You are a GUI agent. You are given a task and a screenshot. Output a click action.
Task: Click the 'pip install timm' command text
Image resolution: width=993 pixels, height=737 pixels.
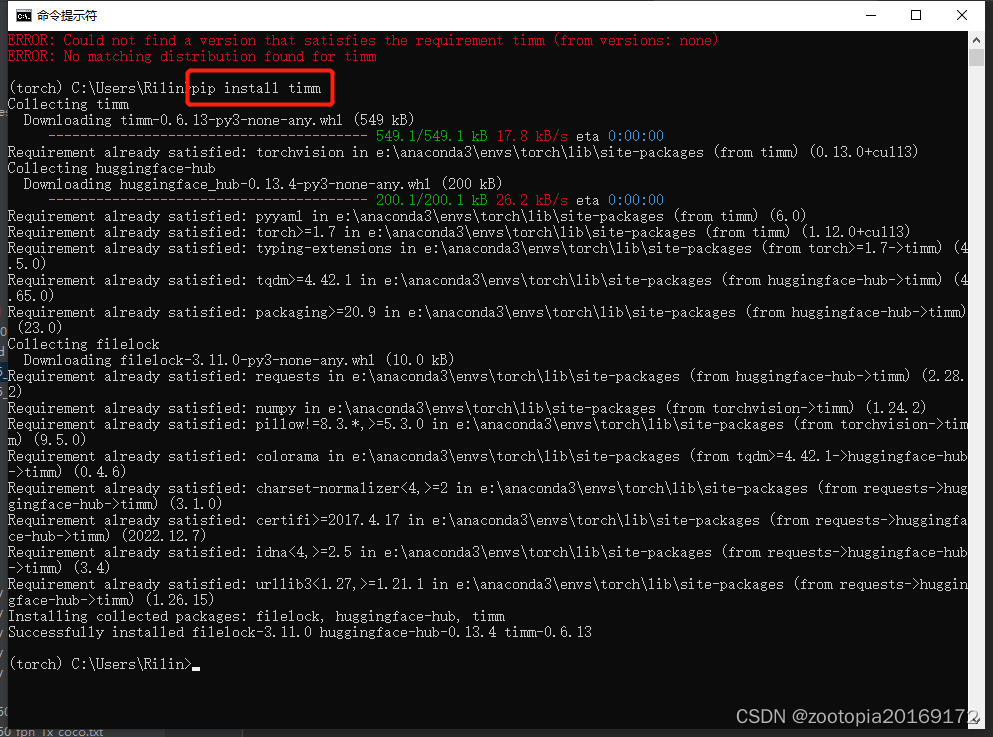tap(256, 88)
